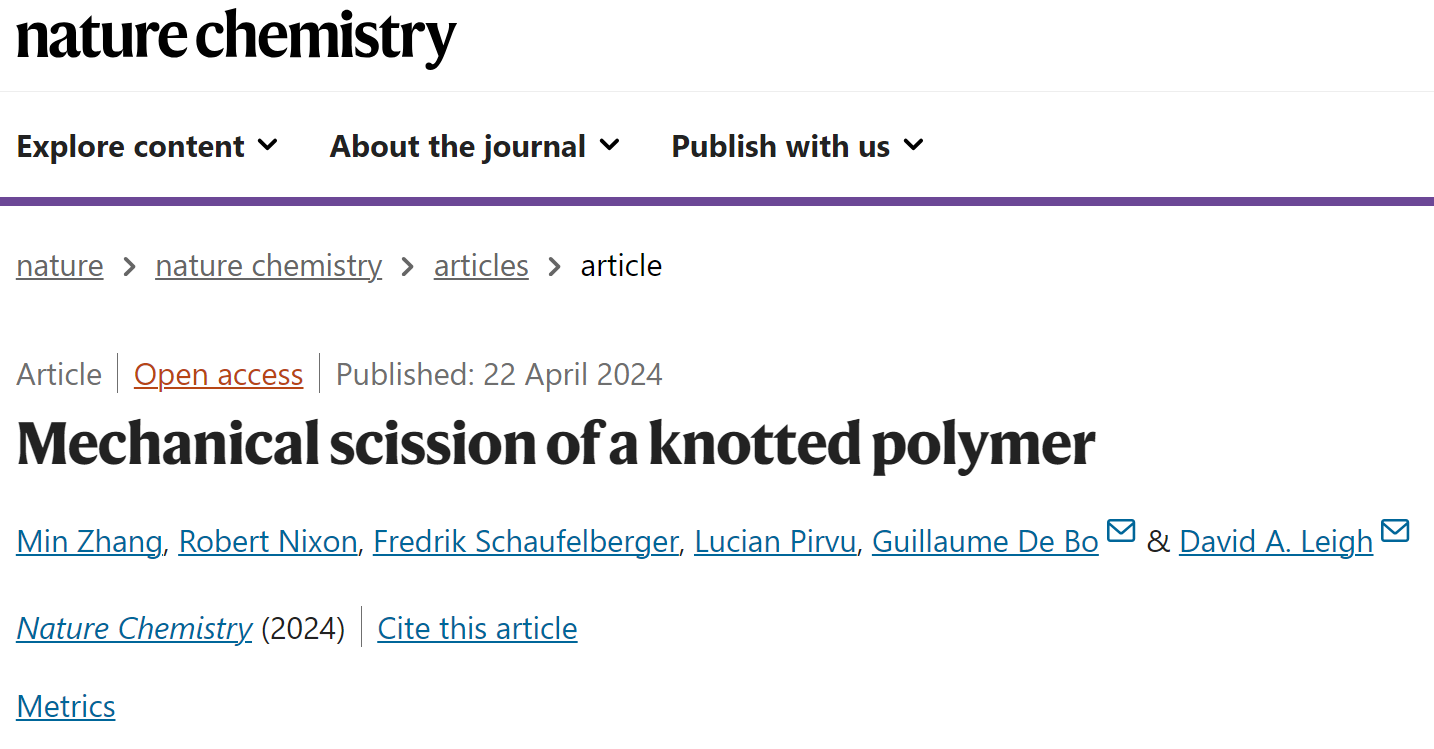
Task: Click the Nature Chemistry journal italic link
Action: [134, 628]
